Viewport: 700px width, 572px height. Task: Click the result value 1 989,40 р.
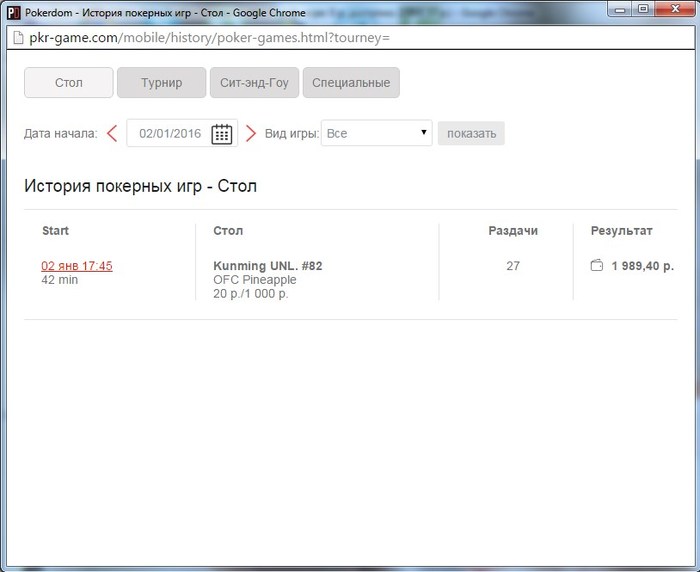[643, 266]
